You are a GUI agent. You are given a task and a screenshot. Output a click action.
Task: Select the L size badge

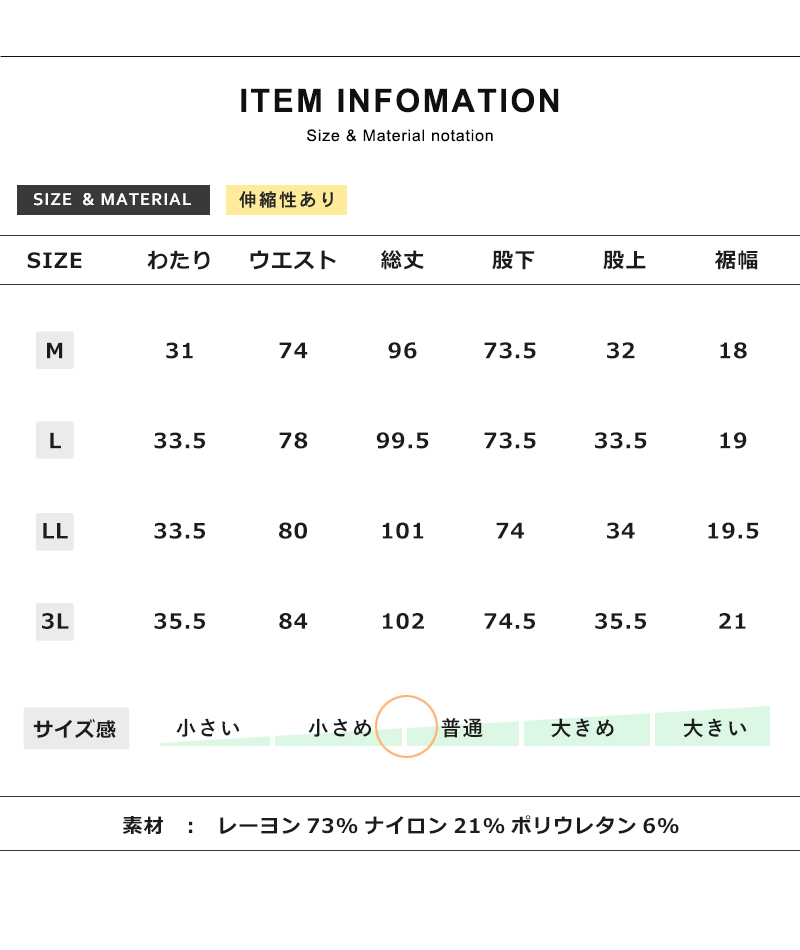55,440
